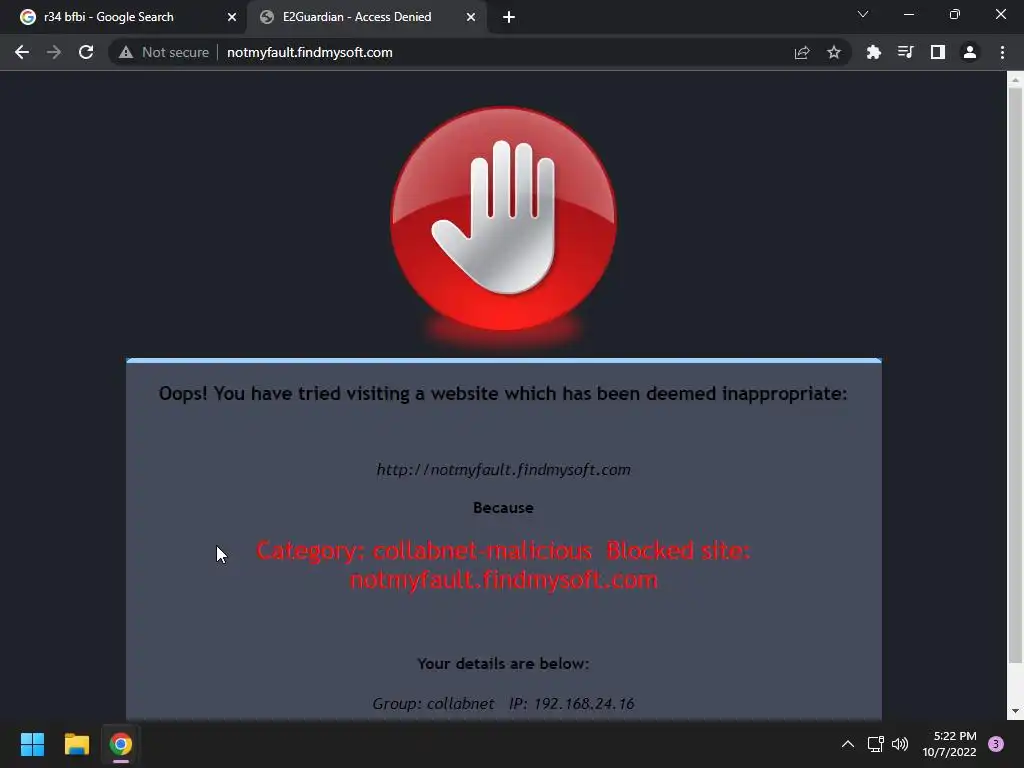Share this page using the share icon

coord(802,52)
